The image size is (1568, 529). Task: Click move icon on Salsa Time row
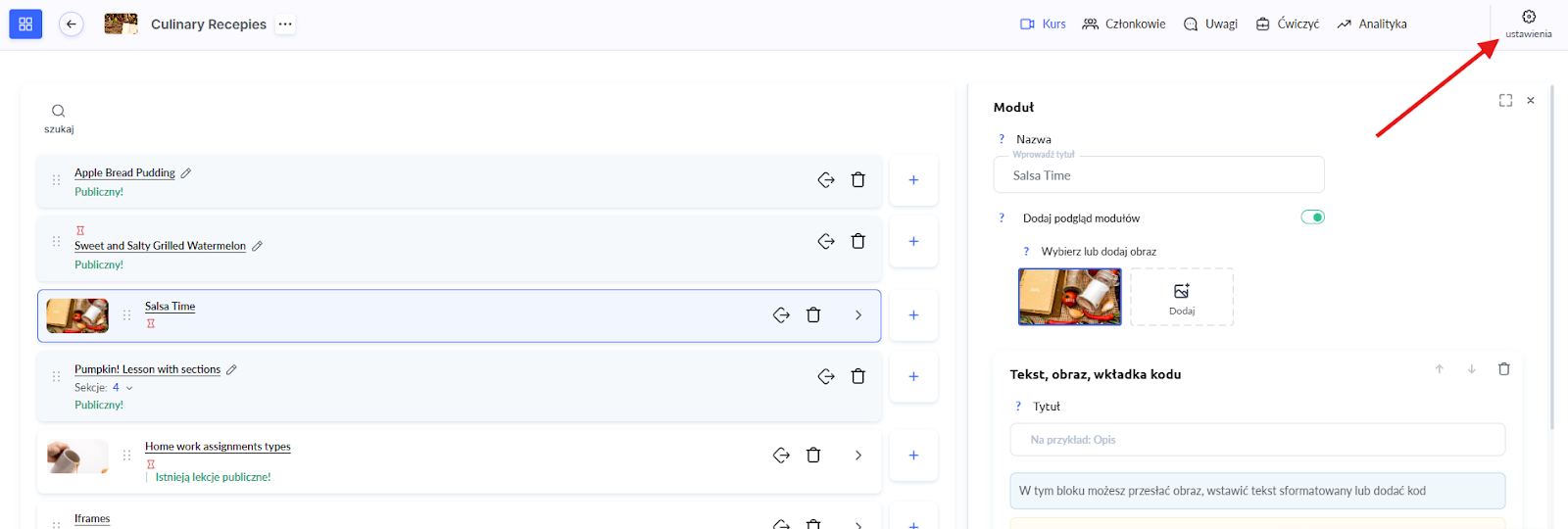[781, 315]
